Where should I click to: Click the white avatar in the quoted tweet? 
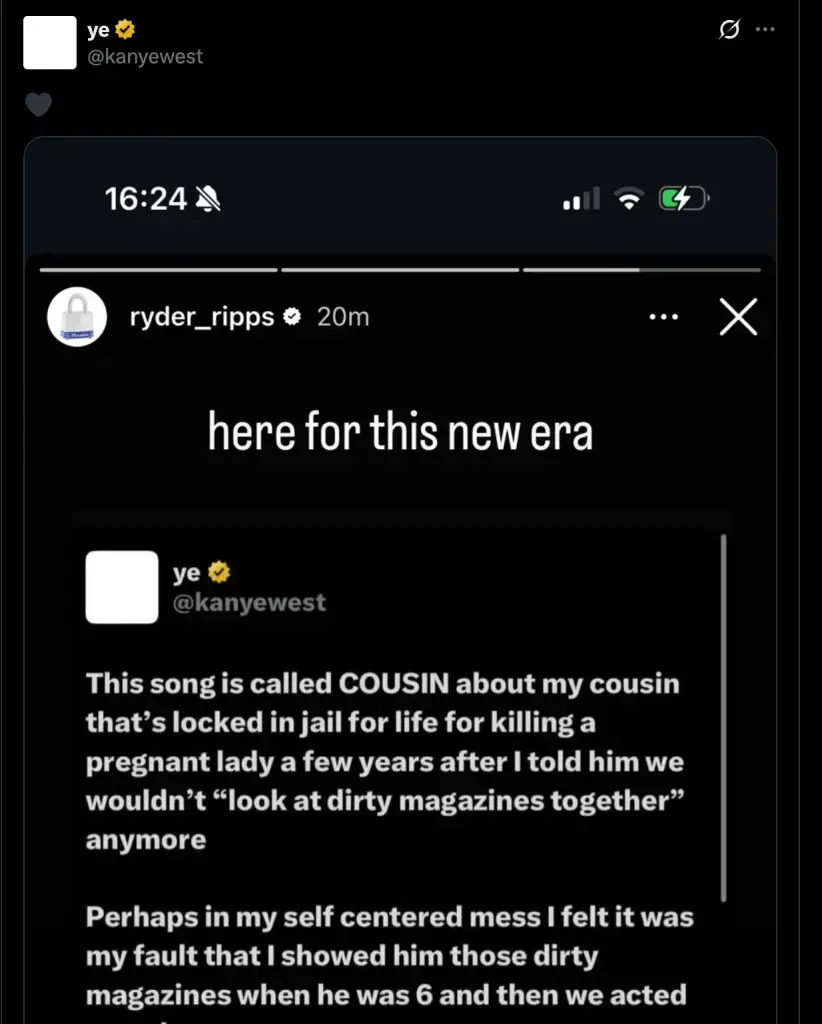[x=122, y=587]
